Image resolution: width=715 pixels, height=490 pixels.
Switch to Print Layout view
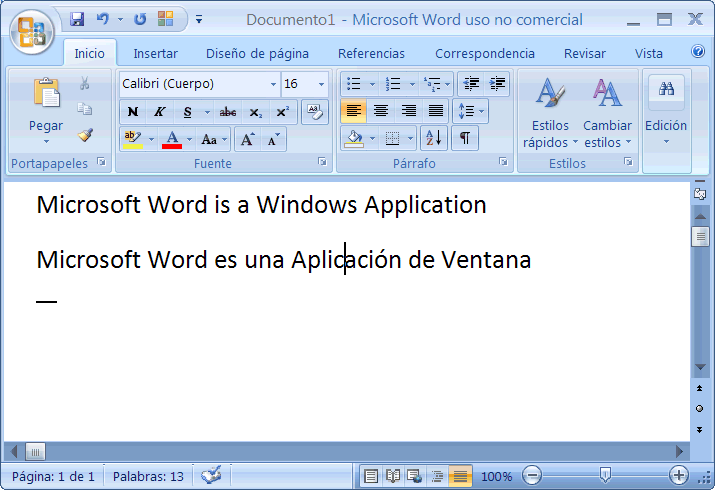coord(371,476)
